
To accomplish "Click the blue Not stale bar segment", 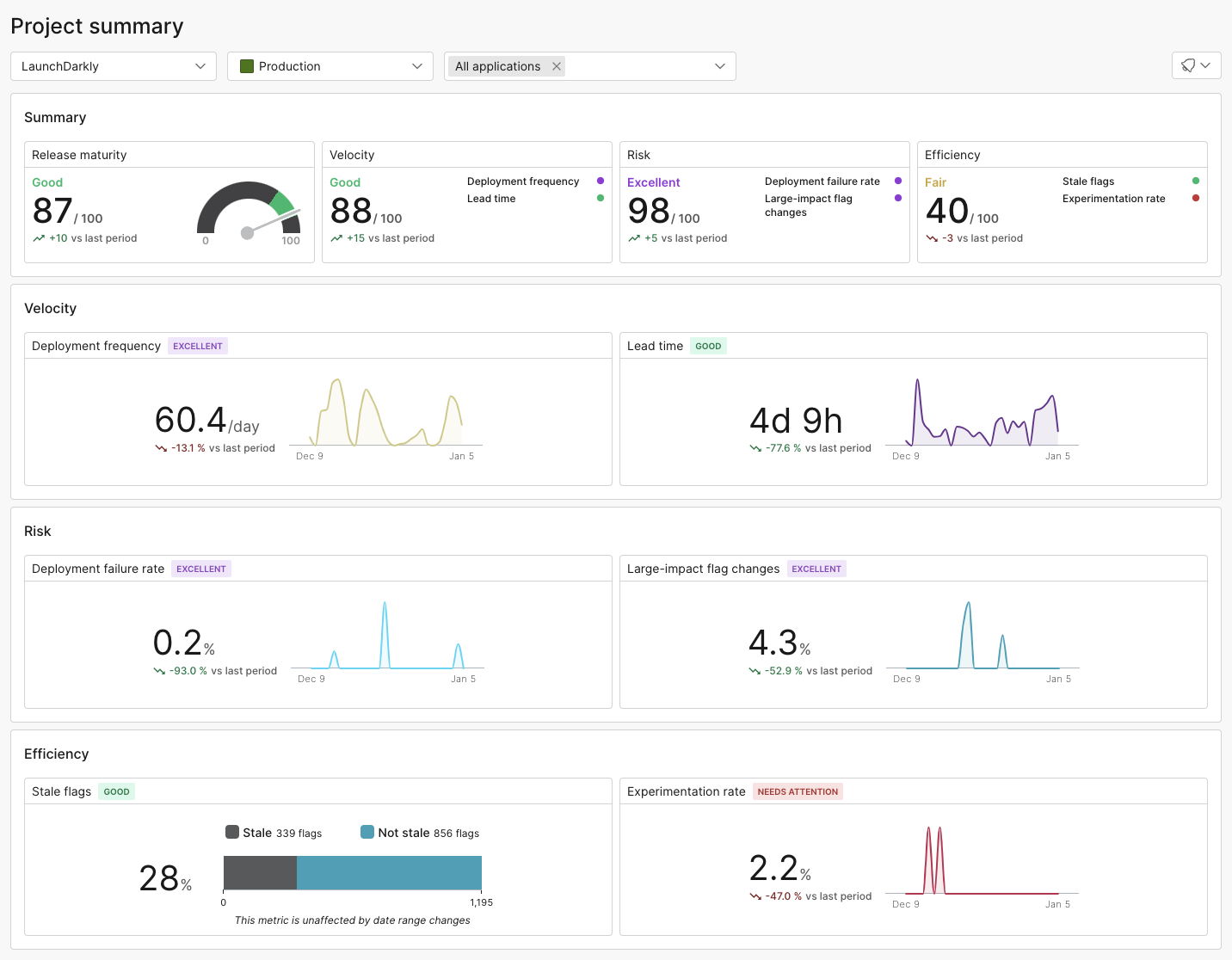I will [x=389, y=873].
